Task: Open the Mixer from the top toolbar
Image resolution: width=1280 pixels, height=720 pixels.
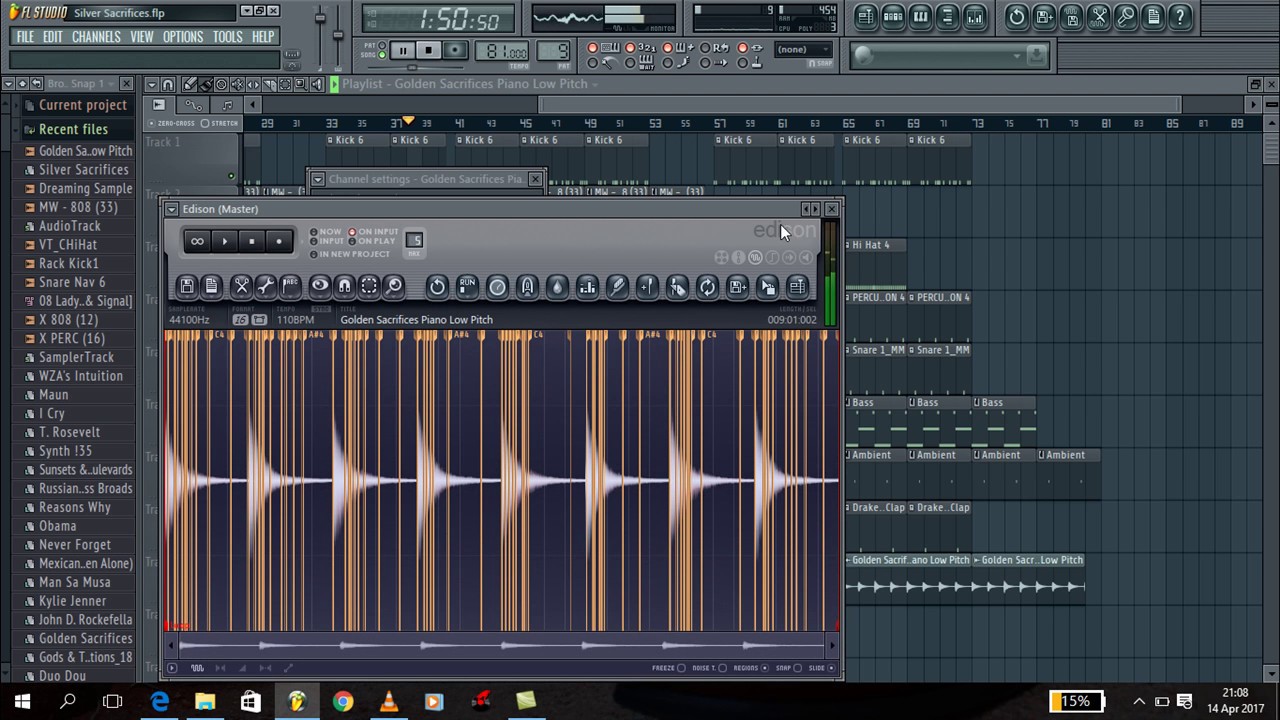Action: point(974,16)
